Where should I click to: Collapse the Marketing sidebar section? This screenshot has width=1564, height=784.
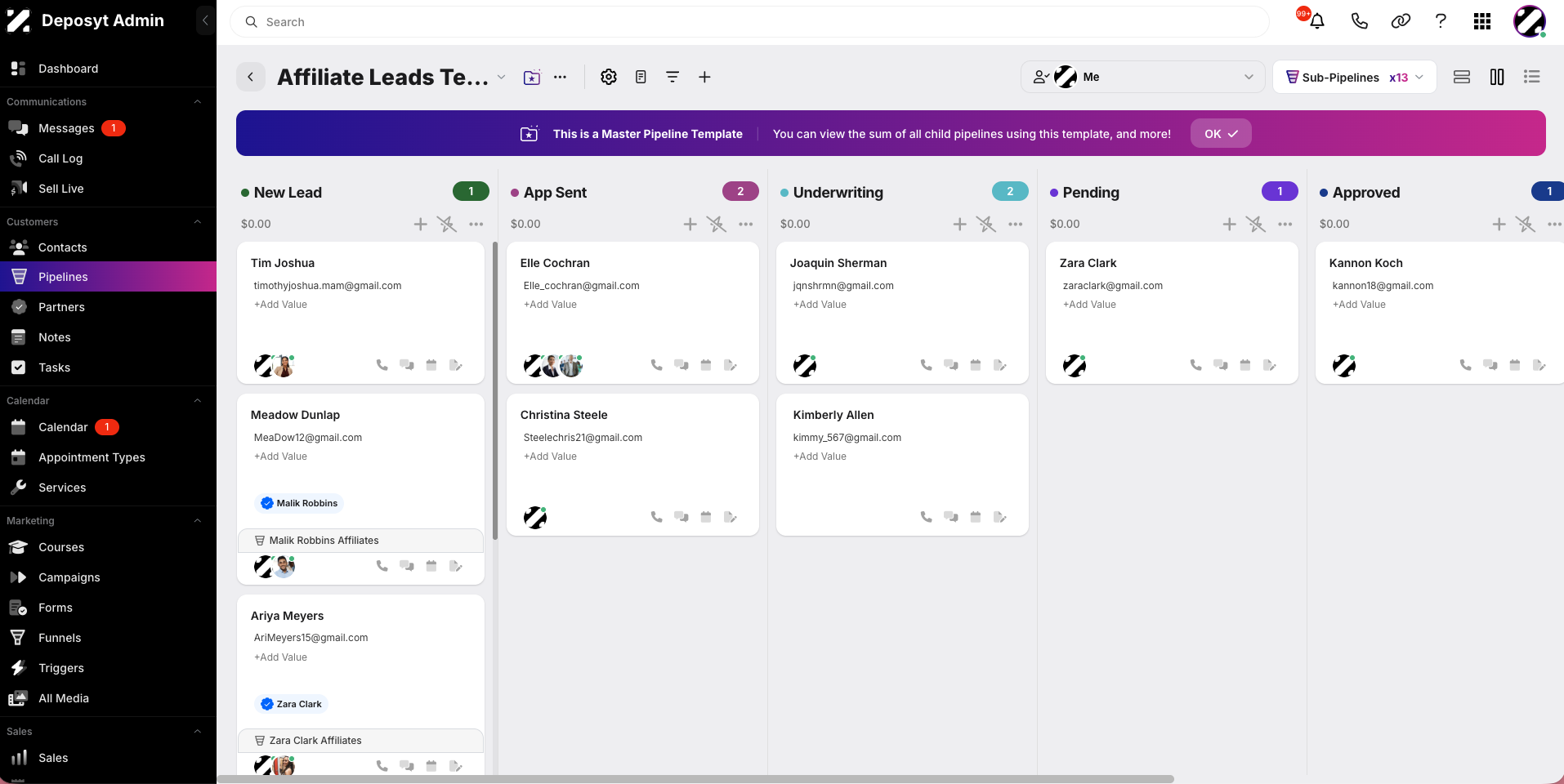pyautogui.click(x=197, y=521)
